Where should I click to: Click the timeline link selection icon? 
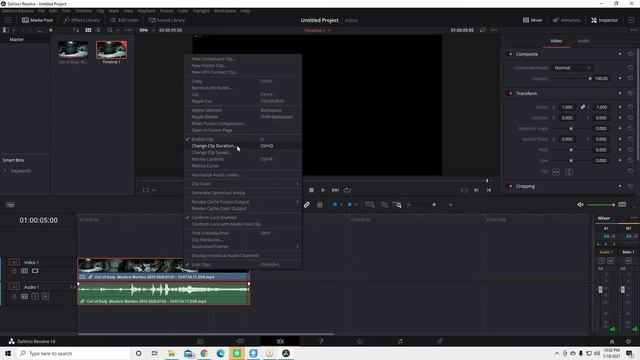click(307, 205)
